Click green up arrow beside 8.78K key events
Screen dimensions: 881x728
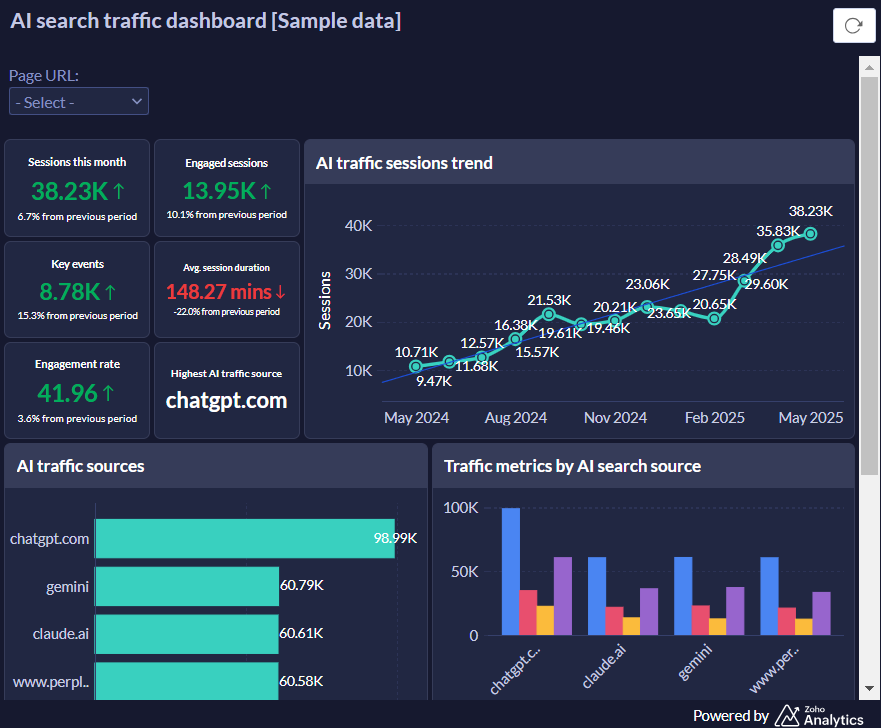pyautogui.click(x=110, y=292)
